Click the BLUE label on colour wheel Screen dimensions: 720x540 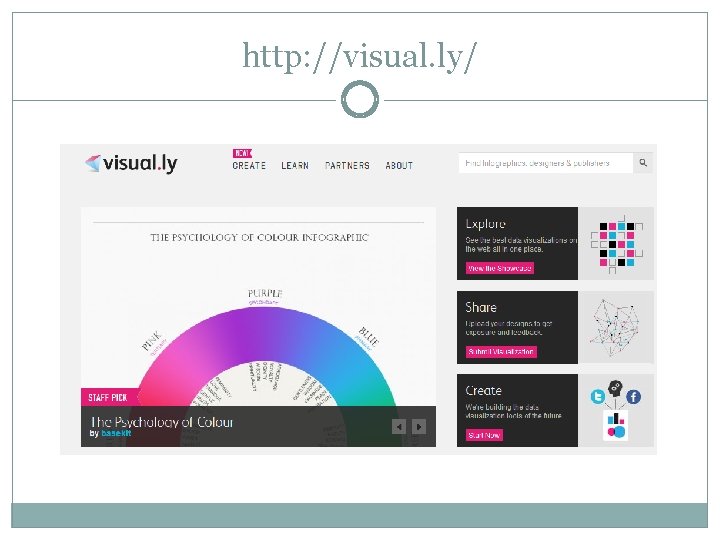[x=369, y=337]
